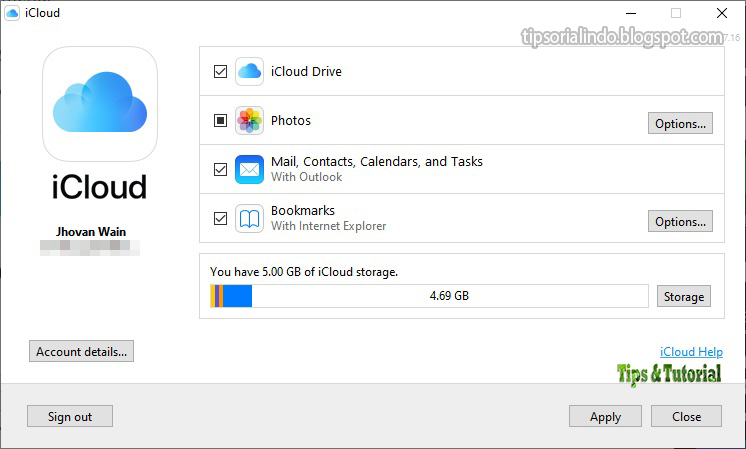Click the 4.69 GB free storage area

click(450, 296)
